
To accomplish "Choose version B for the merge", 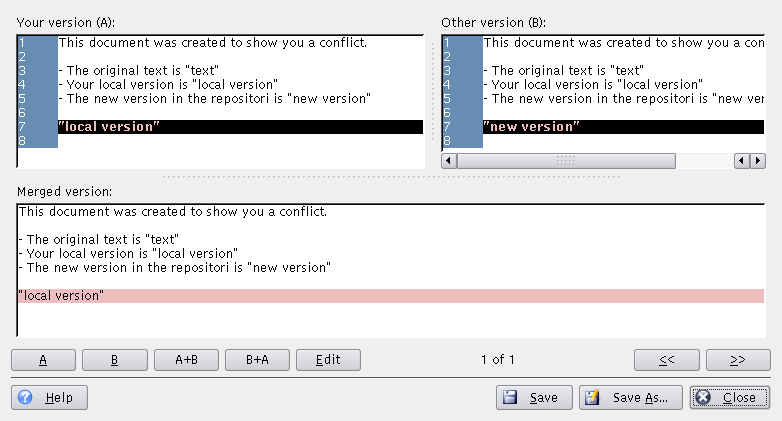I will (115, 360).
